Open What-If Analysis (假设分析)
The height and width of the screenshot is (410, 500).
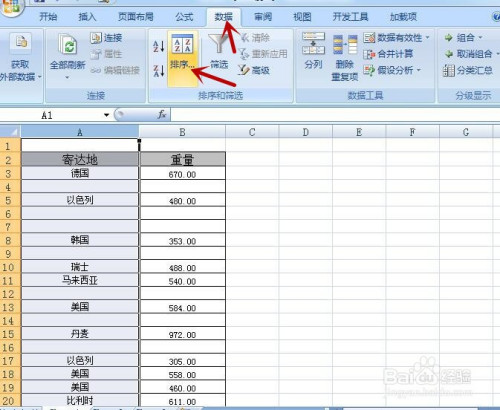389,70
